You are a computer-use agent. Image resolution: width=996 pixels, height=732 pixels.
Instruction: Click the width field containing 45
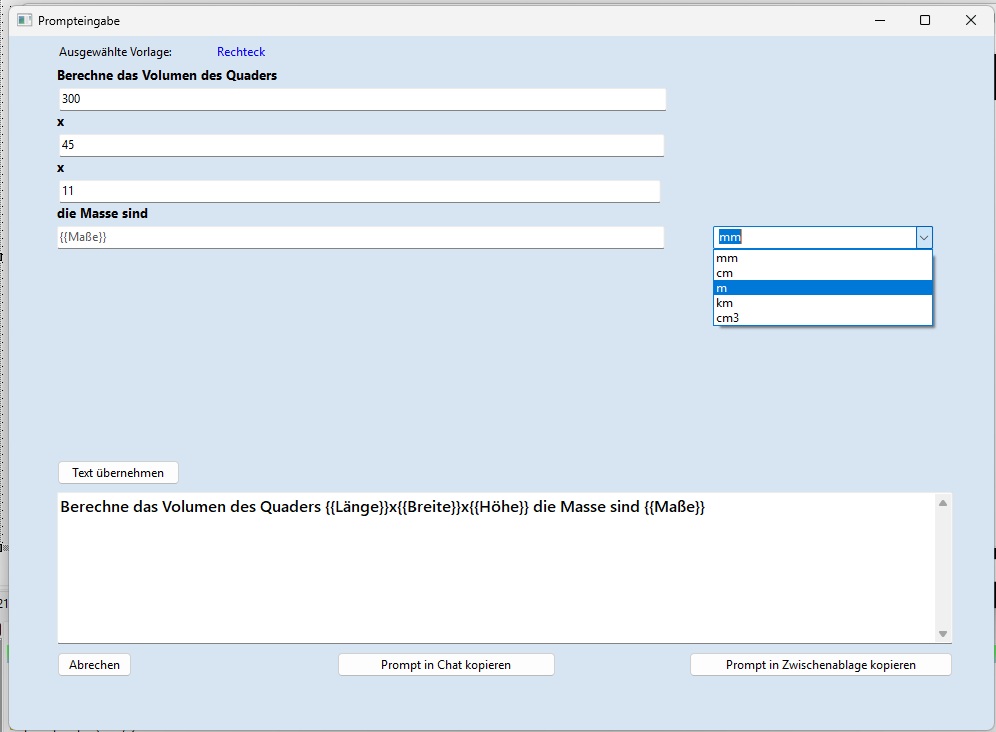point(360,145)
